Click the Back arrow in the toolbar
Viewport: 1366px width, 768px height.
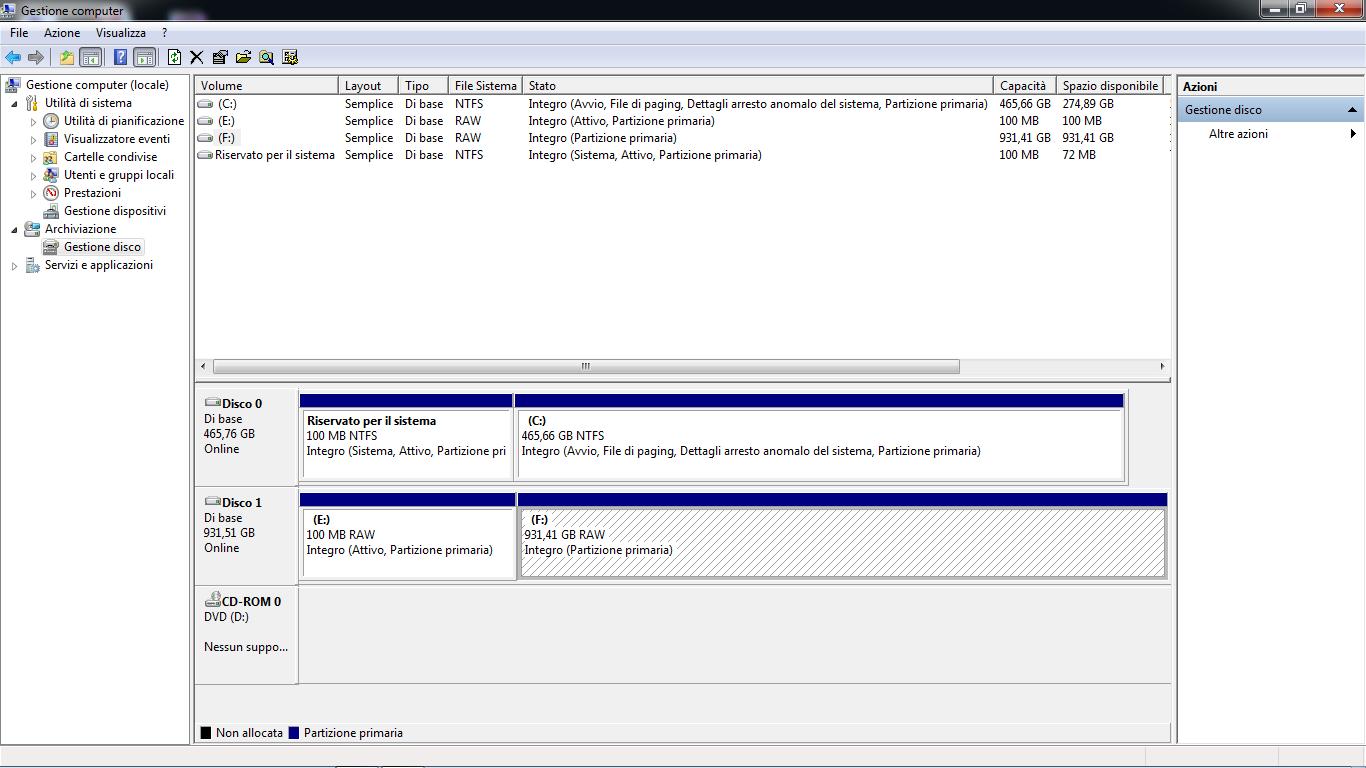[x=13, y=57]
